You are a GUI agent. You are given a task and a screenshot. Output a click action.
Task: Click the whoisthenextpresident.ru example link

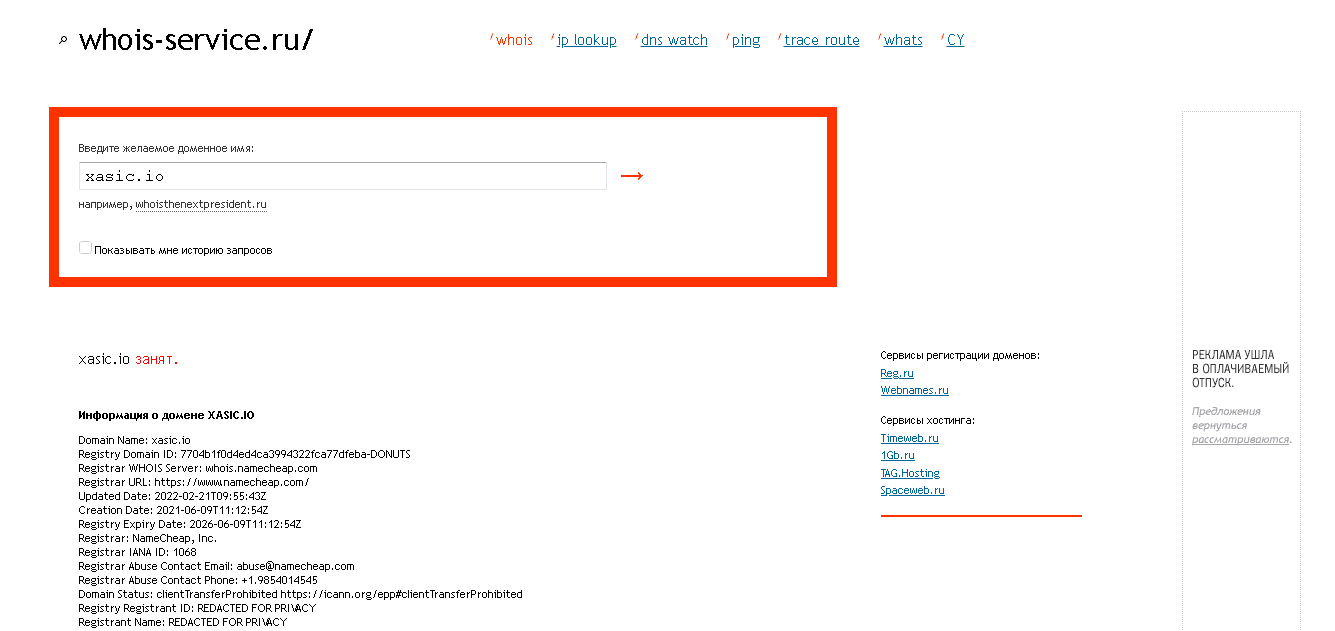click(201, 205)
